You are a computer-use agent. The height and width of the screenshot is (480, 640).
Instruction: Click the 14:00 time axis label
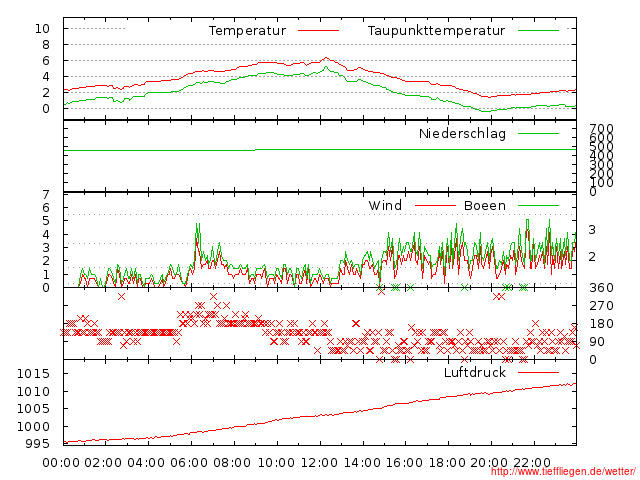click(362, 463)
